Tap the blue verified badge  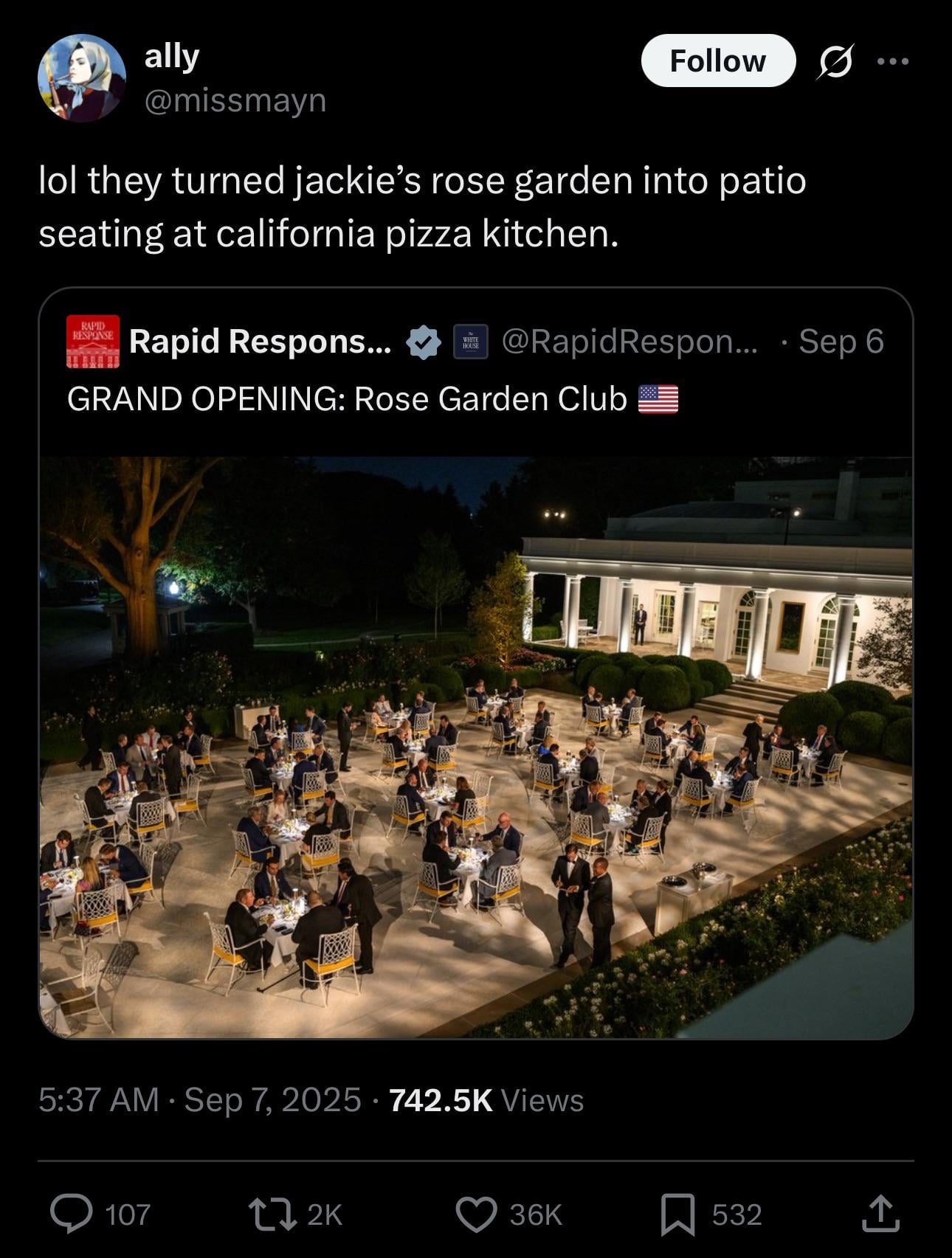pyautogui.click(x=424, y=342)
